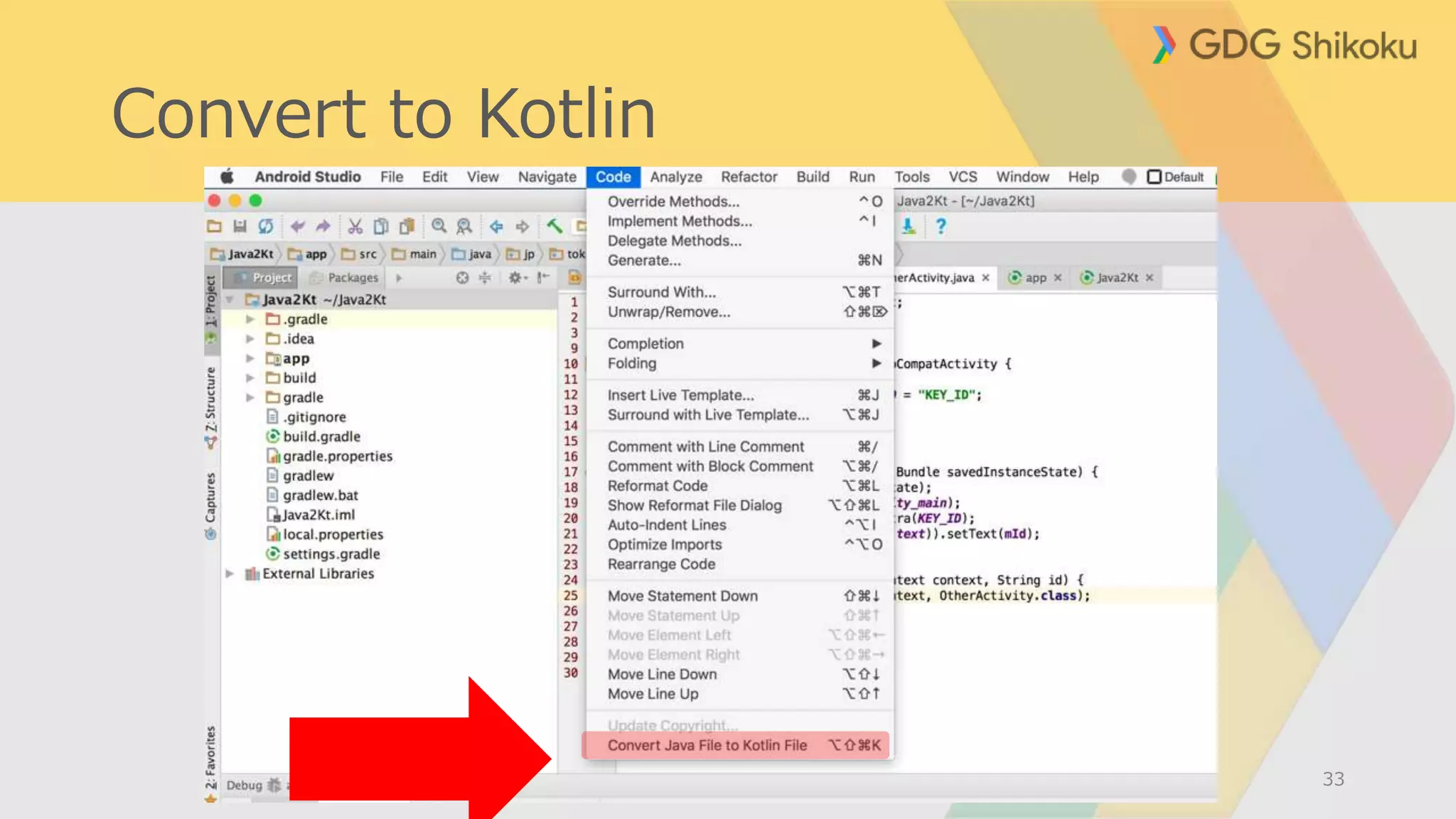
Task: Click the Scroll from Source target icon
Action: point(462,278)
